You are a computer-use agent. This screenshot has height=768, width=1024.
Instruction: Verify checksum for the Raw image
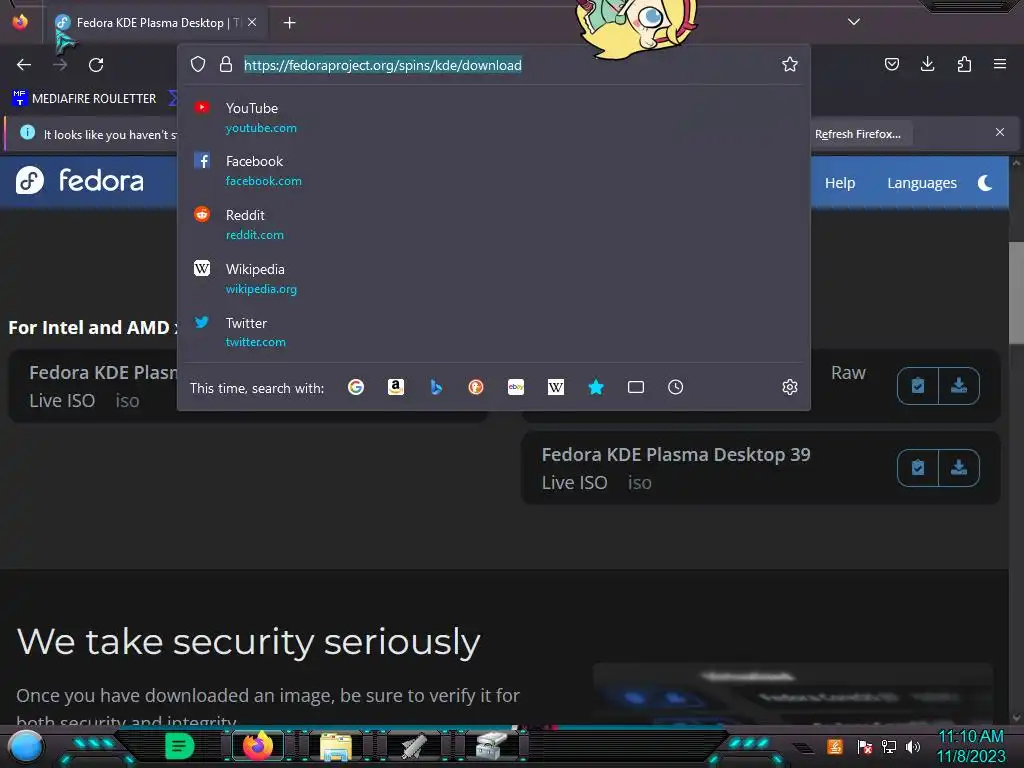click(918, 386)
